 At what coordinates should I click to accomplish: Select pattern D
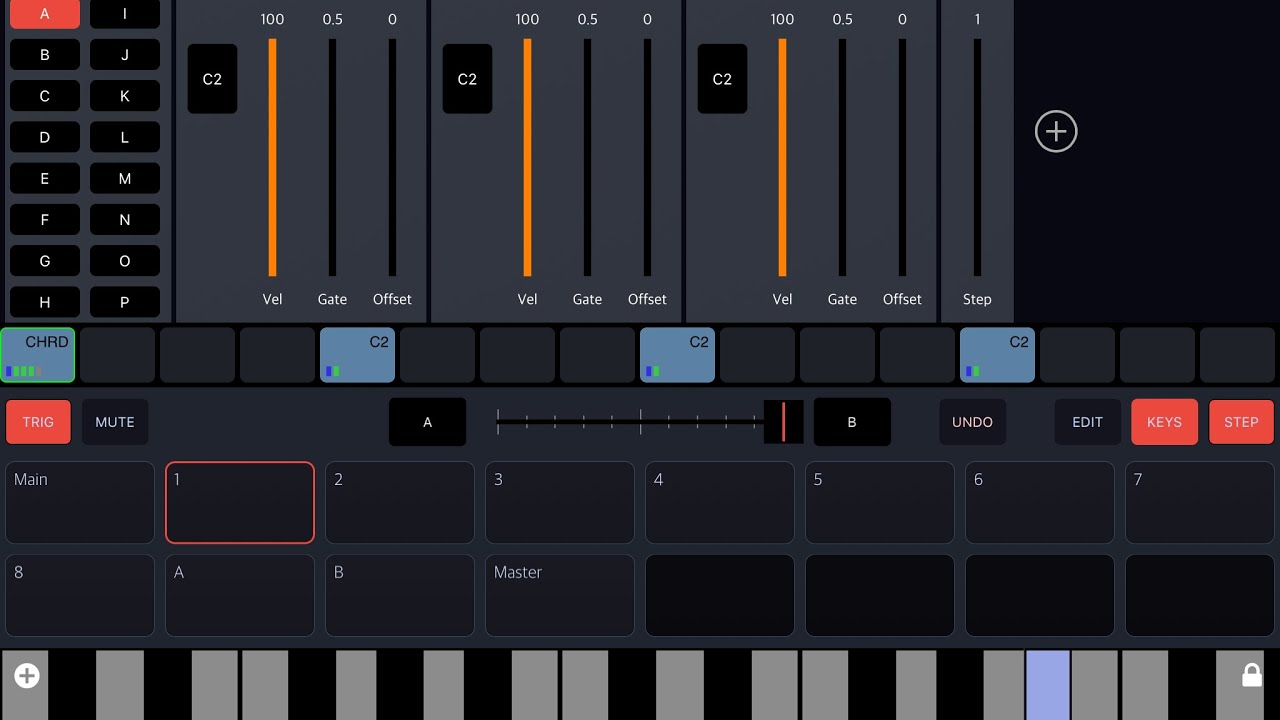coord(45,137)
